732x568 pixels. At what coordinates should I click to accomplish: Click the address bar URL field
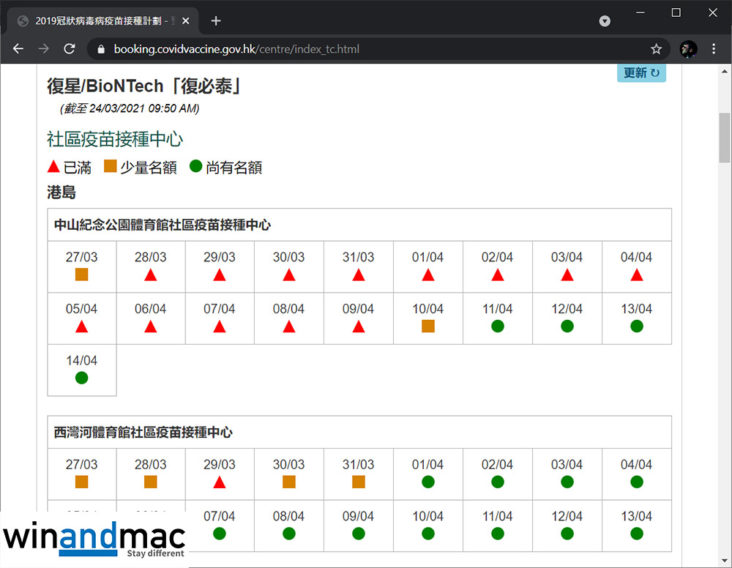click(350, 49)
